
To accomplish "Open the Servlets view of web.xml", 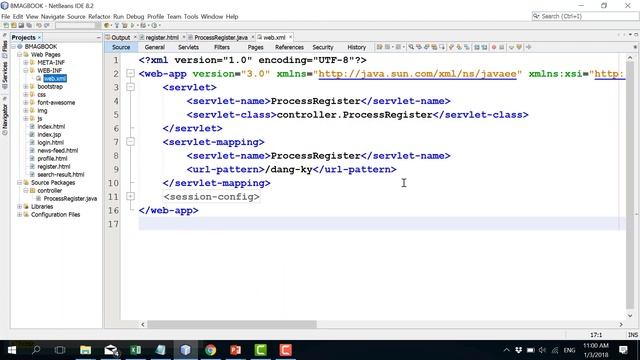I will point(188,47).
